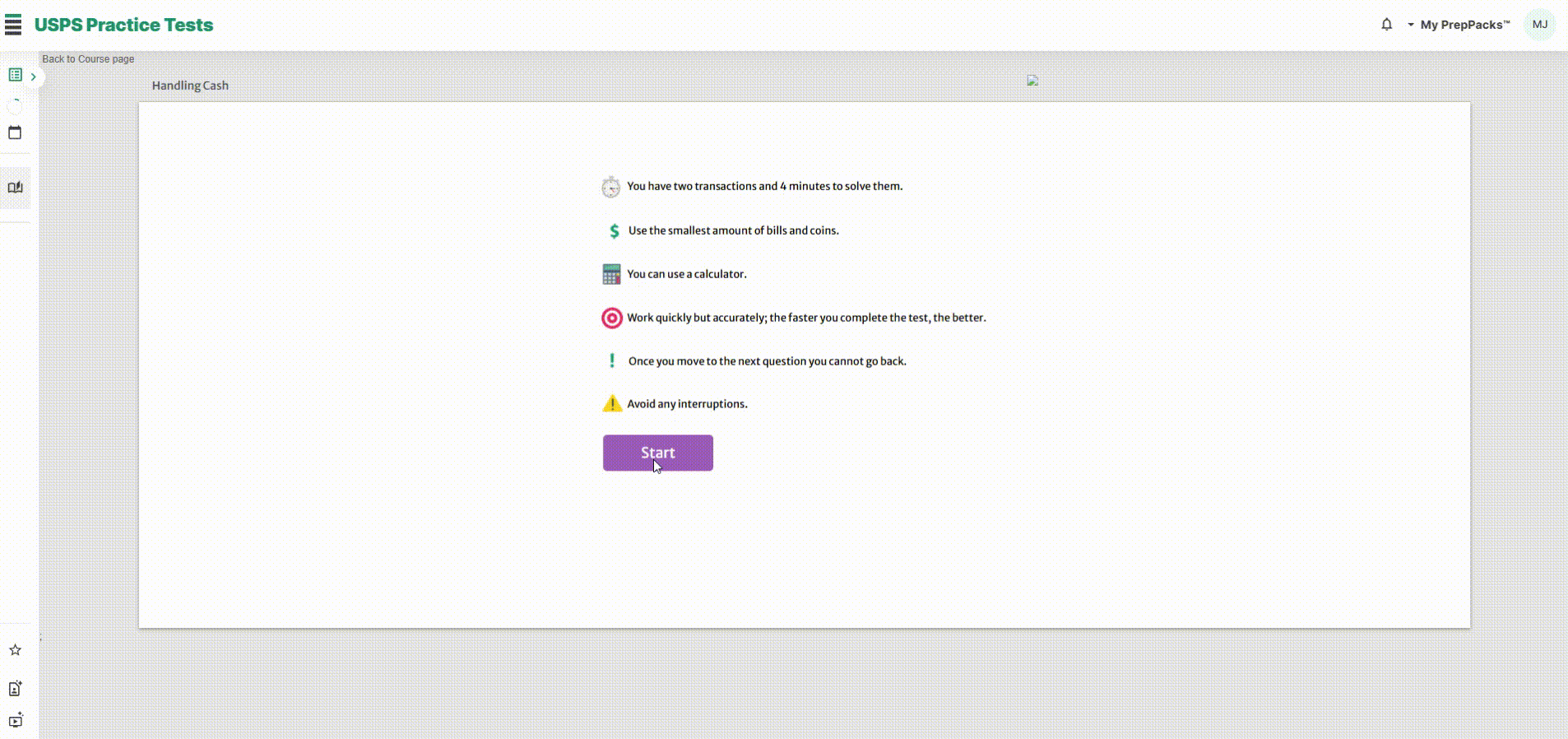Open the video tutorials icon
The image size is (1568, 739).
(15, 720)
